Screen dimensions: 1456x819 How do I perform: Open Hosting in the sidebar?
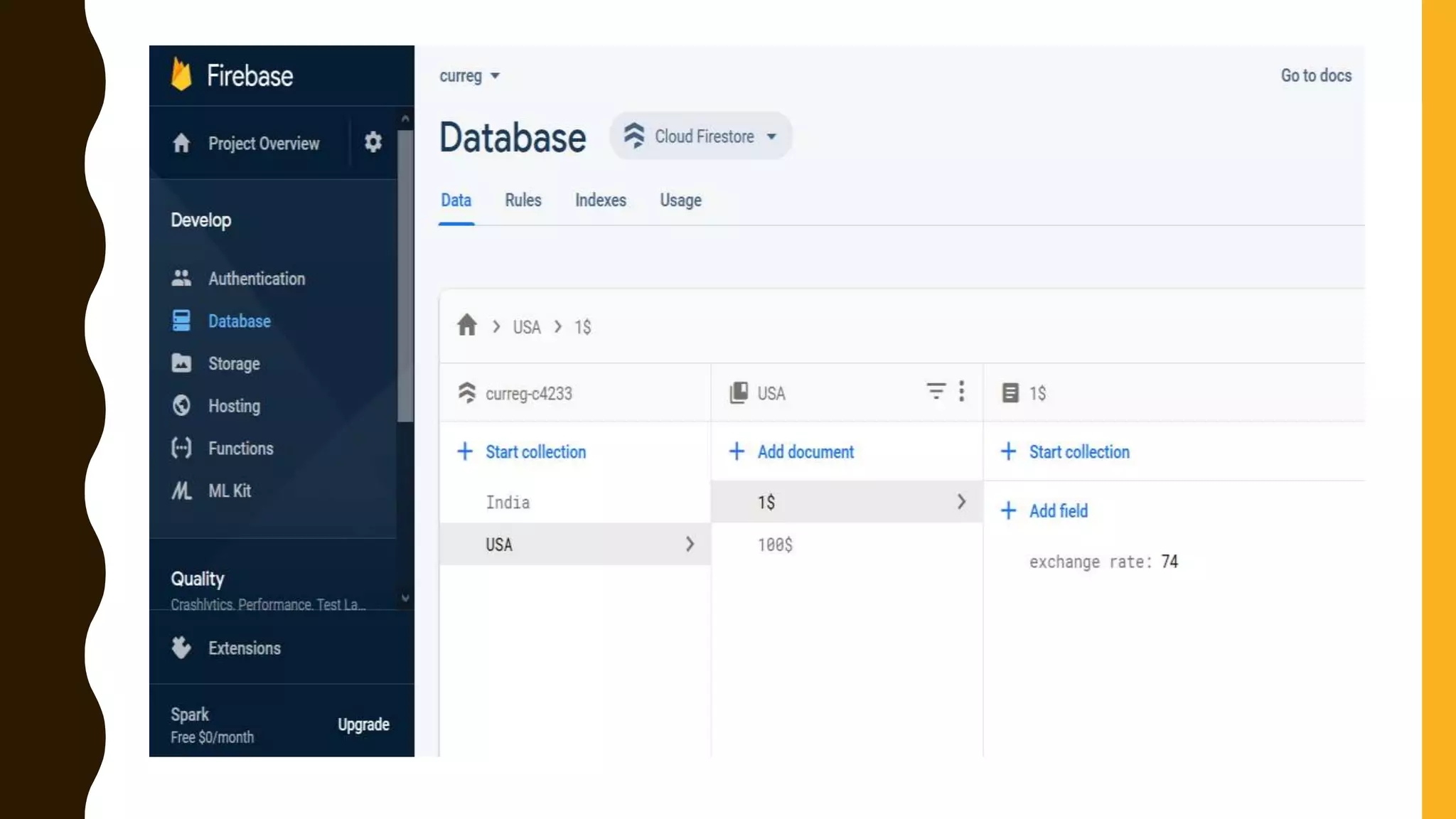[234, 405]
